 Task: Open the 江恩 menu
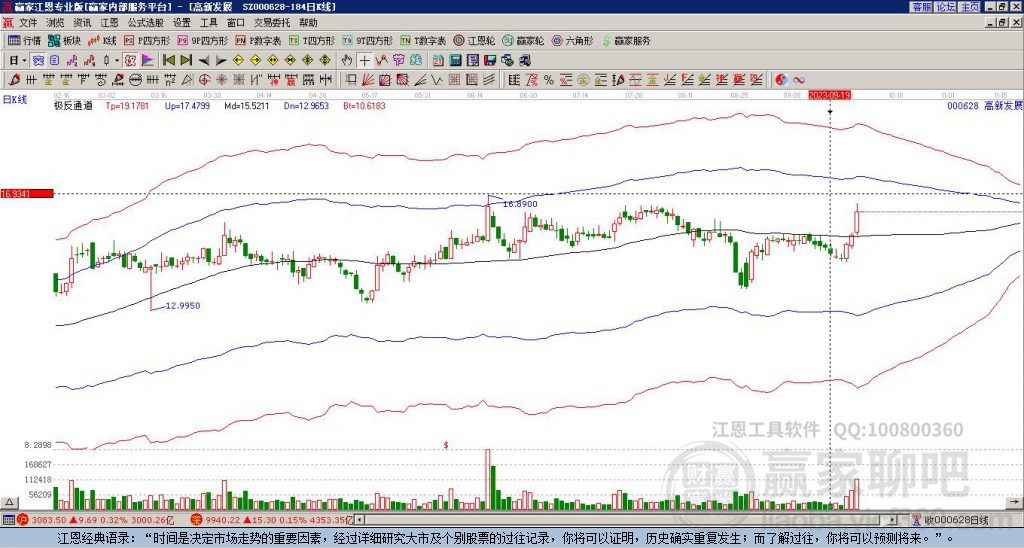pyautogui.click(x=109, y=23)
